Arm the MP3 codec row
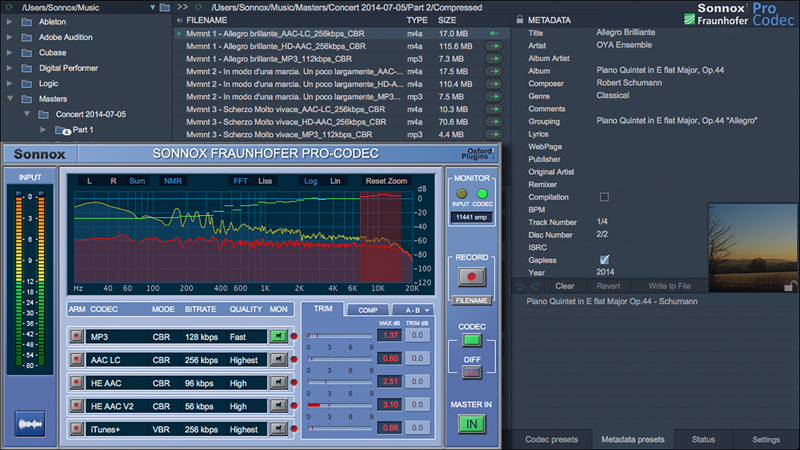The height and width of the screenshot is (450, 800). tap(77, 336)
